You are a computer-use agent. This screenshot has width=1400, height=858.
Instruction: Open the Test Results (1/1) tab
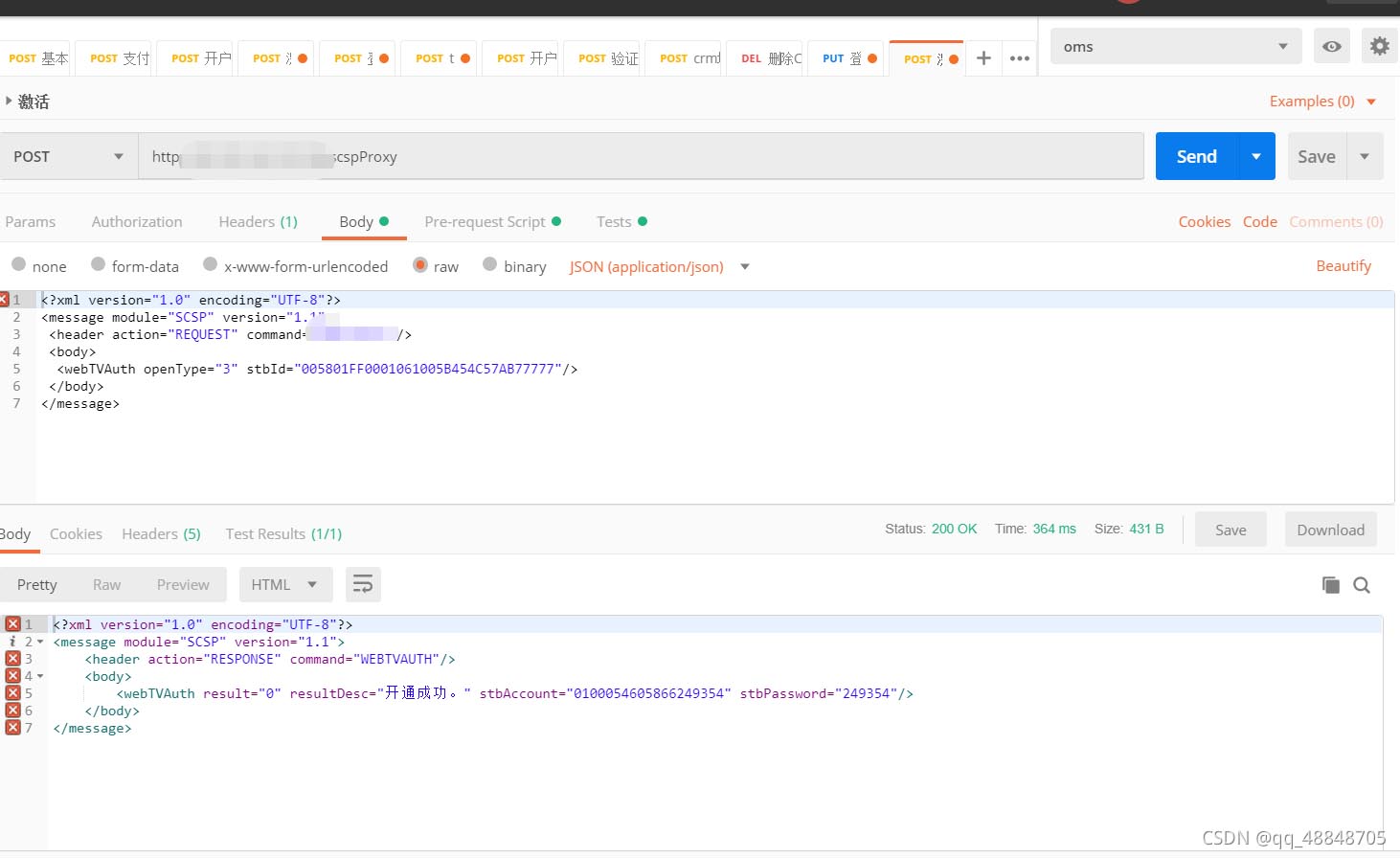pyautogui.click(x=283, y=533)
